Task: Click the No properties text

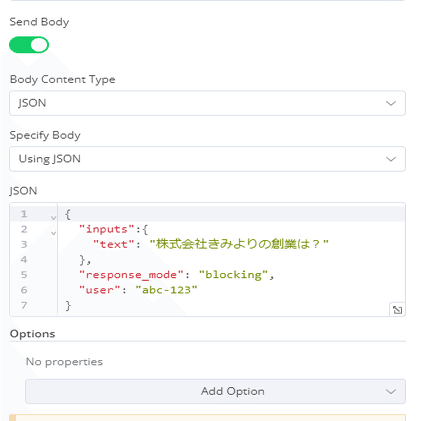Action: (64, 362)
